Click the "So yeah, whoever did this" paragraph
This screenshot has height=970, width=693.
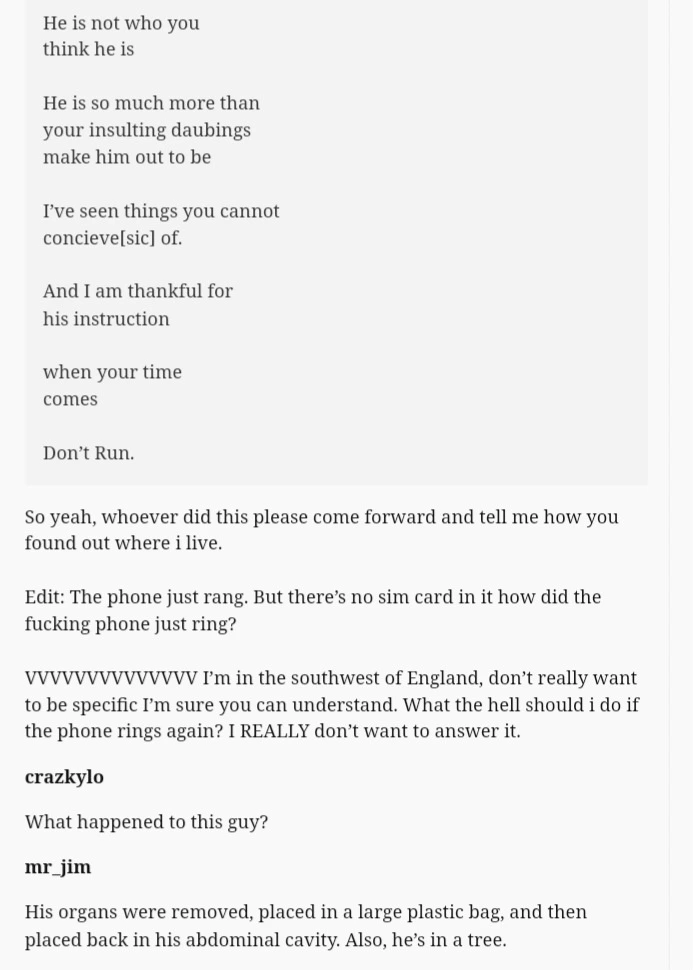point(321,517)
